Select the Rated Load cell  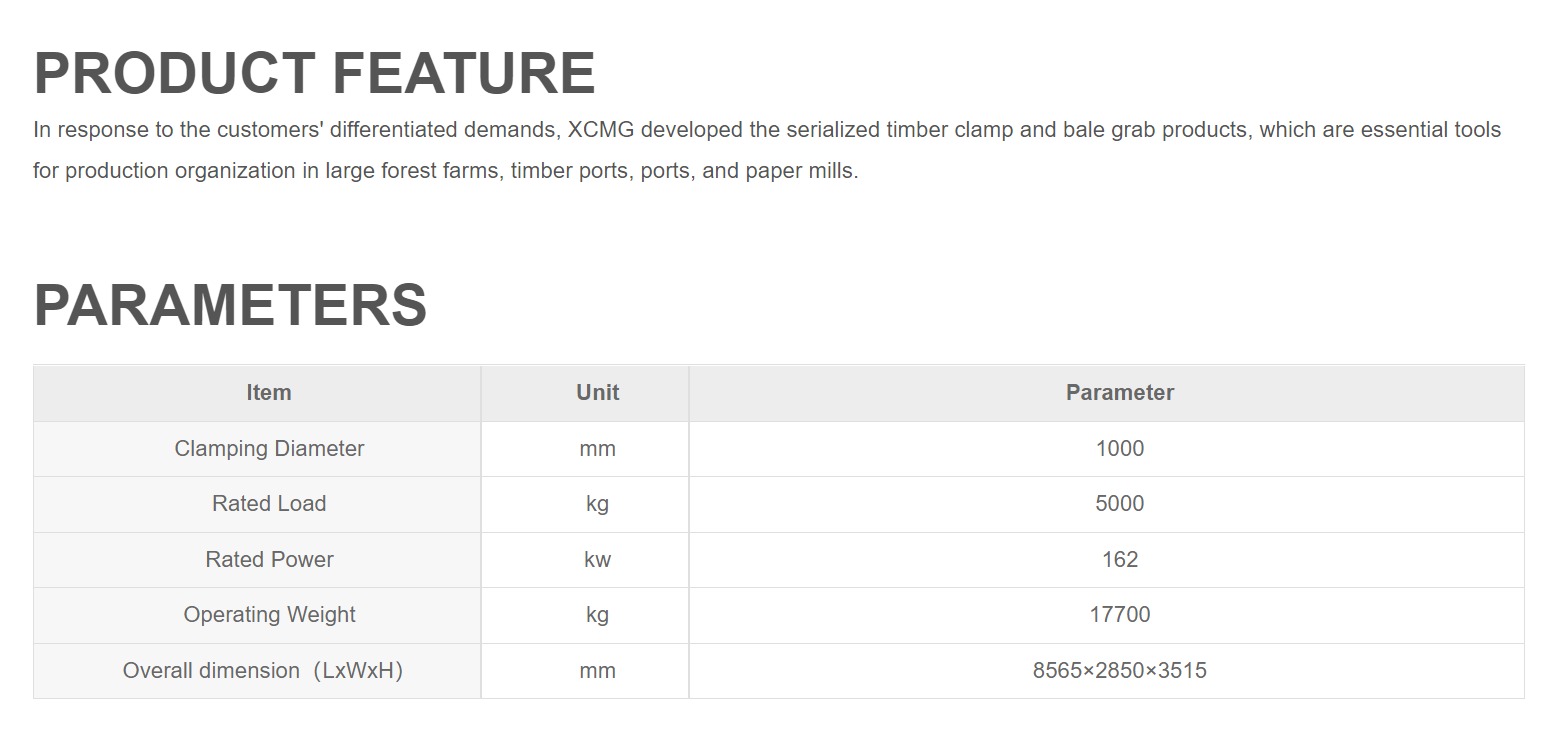pyautogui.click(x=269, y=504)
